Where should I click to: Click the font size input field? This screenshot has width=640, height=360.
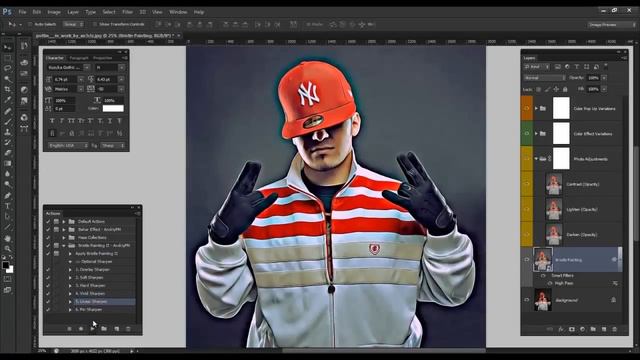[x=64, y=79]
